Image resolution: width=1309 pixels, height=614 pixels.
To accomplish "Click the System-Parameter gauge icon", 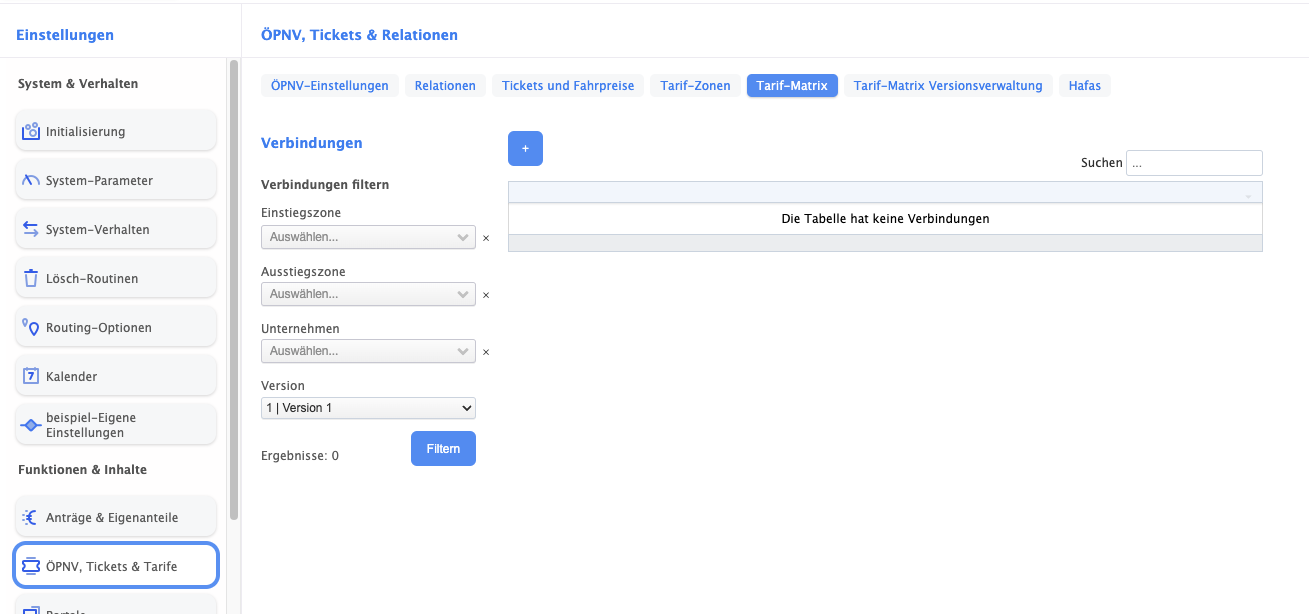I will 31,181.
